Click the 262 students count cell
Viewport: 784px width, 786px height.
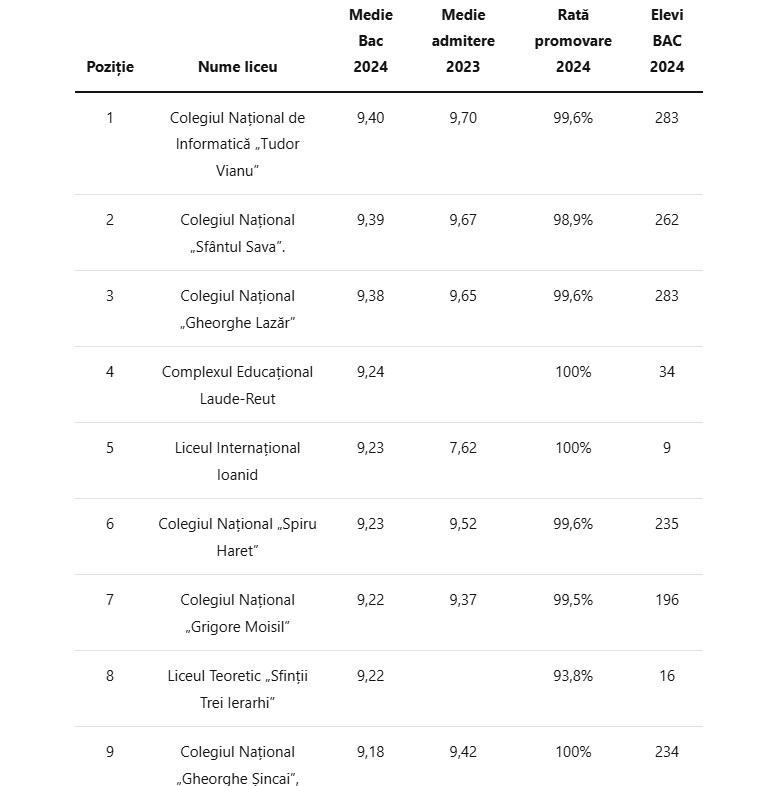point(667,220)
